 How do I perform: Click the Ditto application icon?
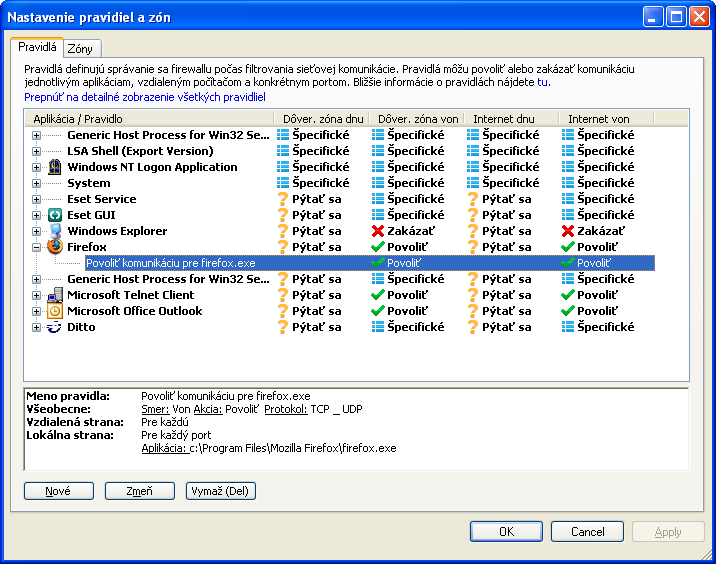click(55, 327)
